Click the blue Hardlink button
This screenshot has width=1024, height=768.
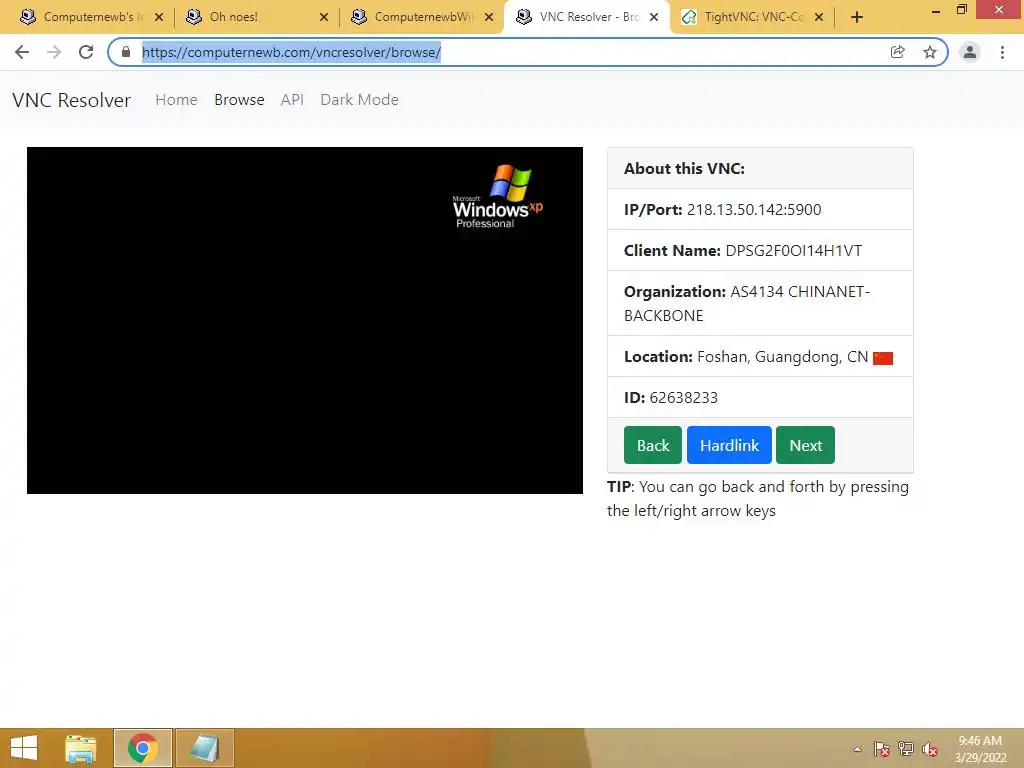(729, 445)
